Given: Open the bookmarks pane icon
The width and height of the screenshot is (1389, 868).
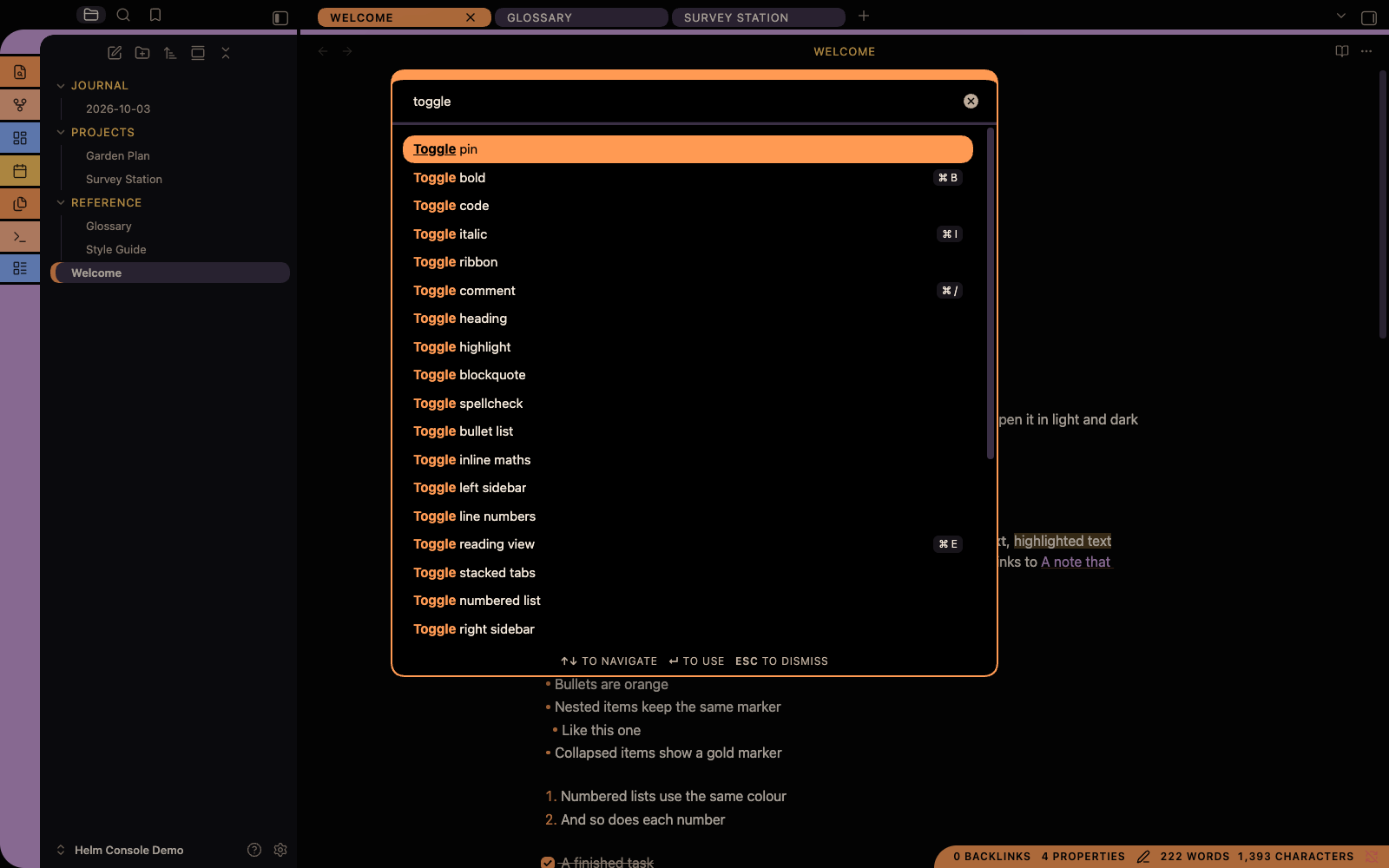Looking at the screenshot, I should point(155,15).
